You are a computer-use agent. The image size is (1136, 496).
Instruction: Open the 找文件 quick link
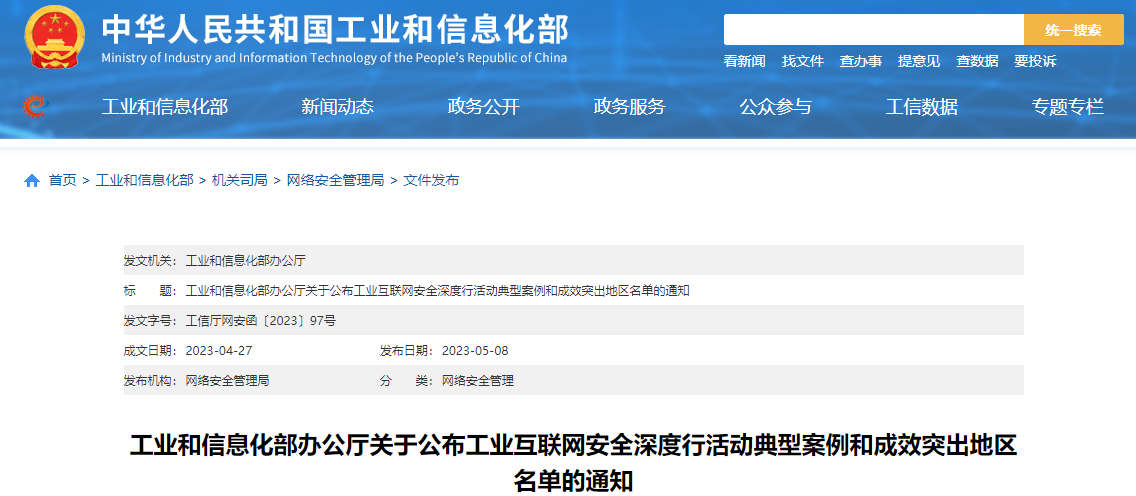click(803, 62)
